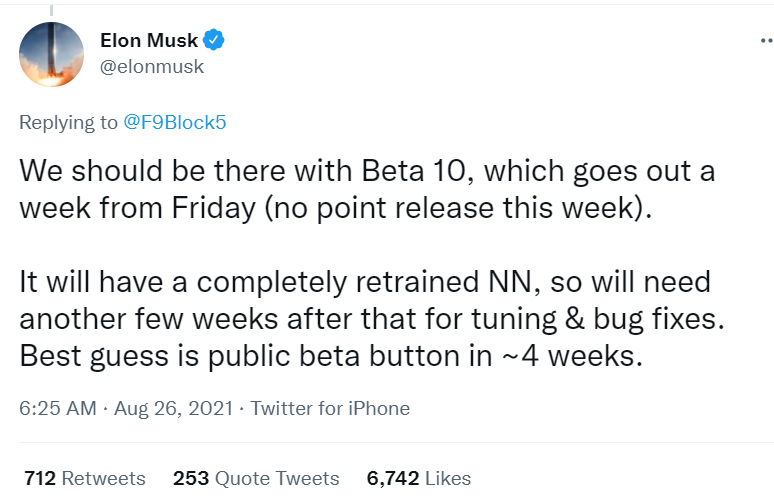Screen dimensions: 774x504
Task: View the 253 Quote Tweets list
Action: click(x=256, y=478)
